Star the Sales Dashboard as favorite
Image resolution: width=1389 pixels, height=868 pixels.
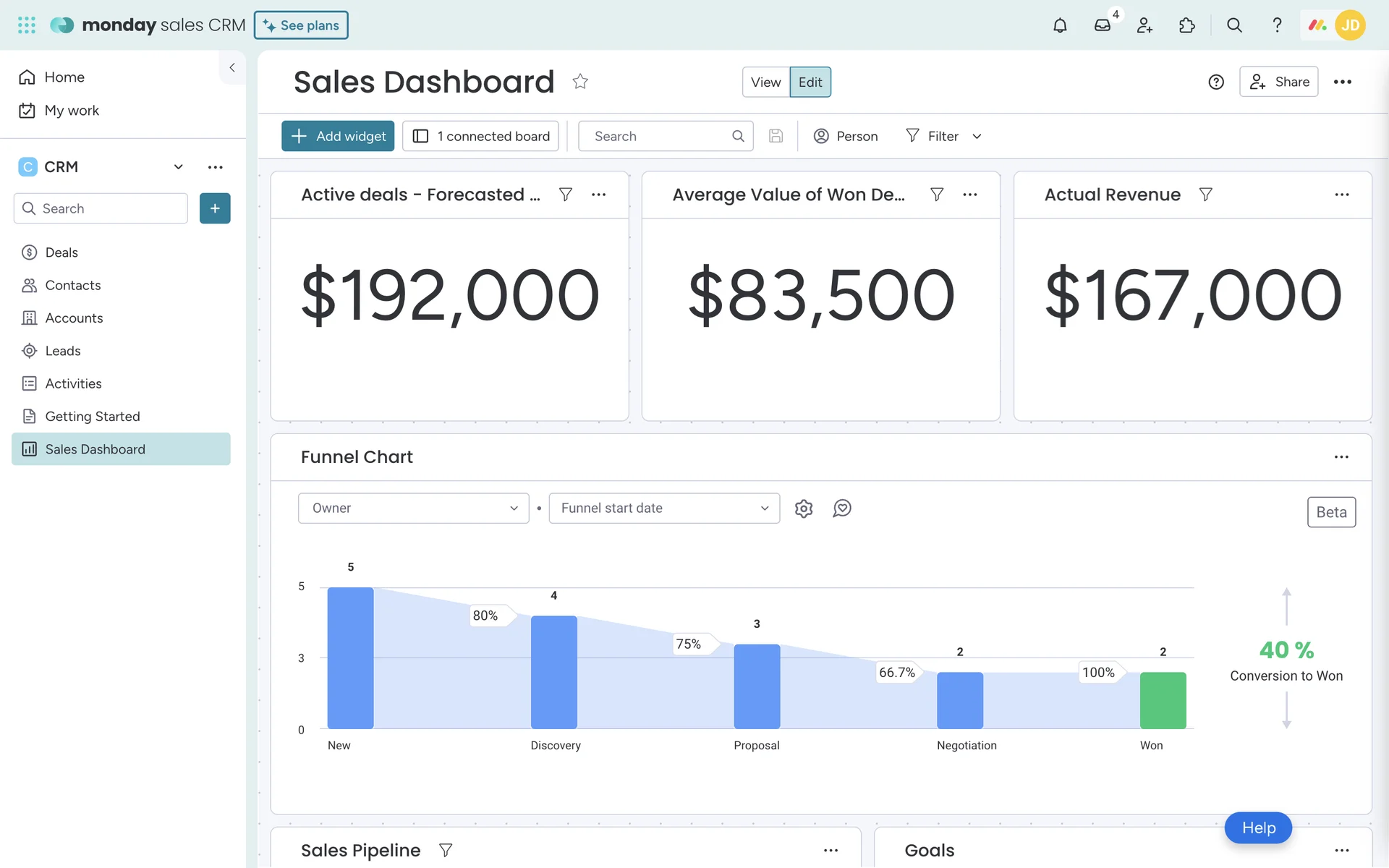[580, 82]
